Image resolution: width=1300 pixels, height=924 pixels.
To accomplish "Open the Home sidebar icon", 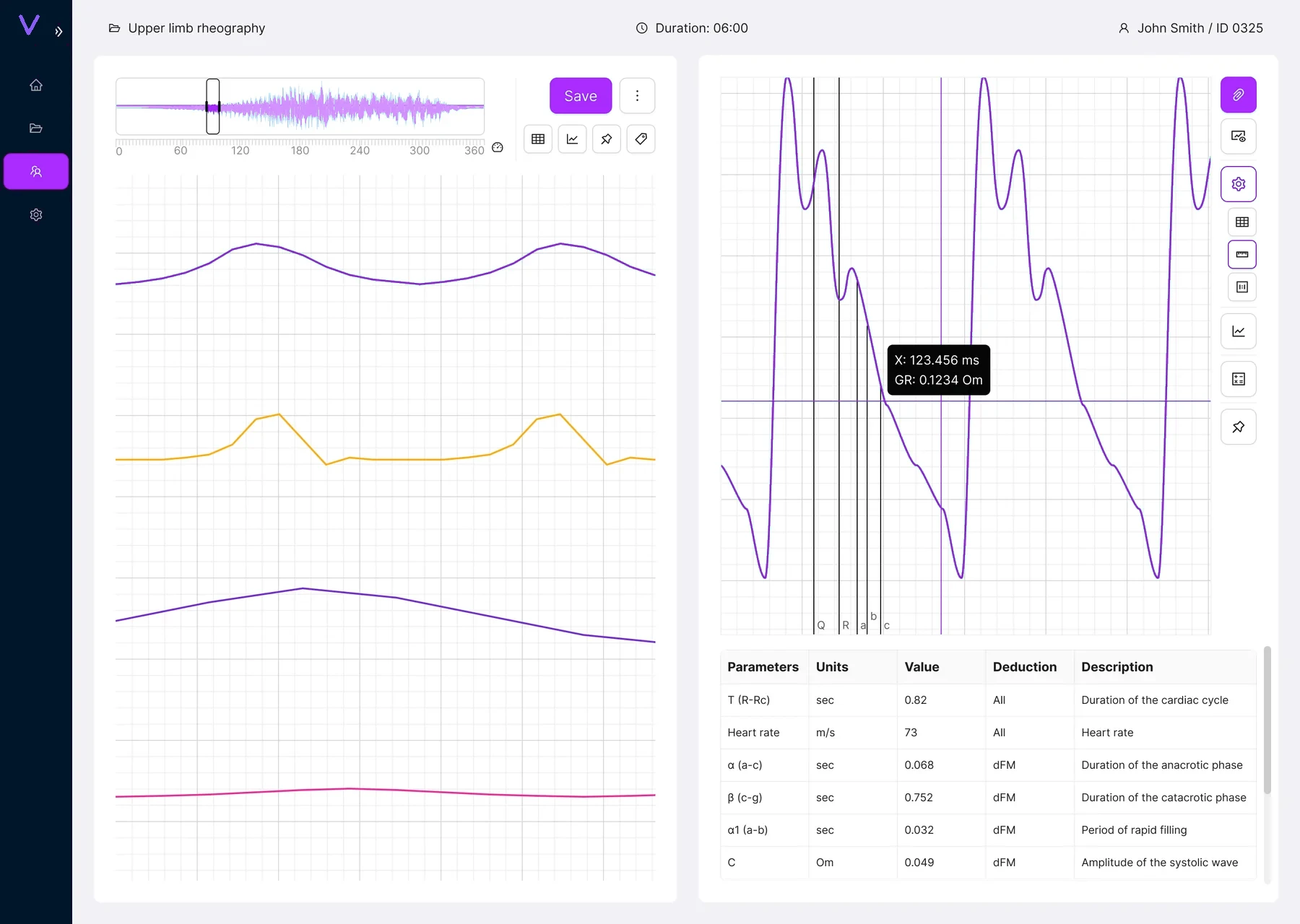I will (x=36, y=85).
